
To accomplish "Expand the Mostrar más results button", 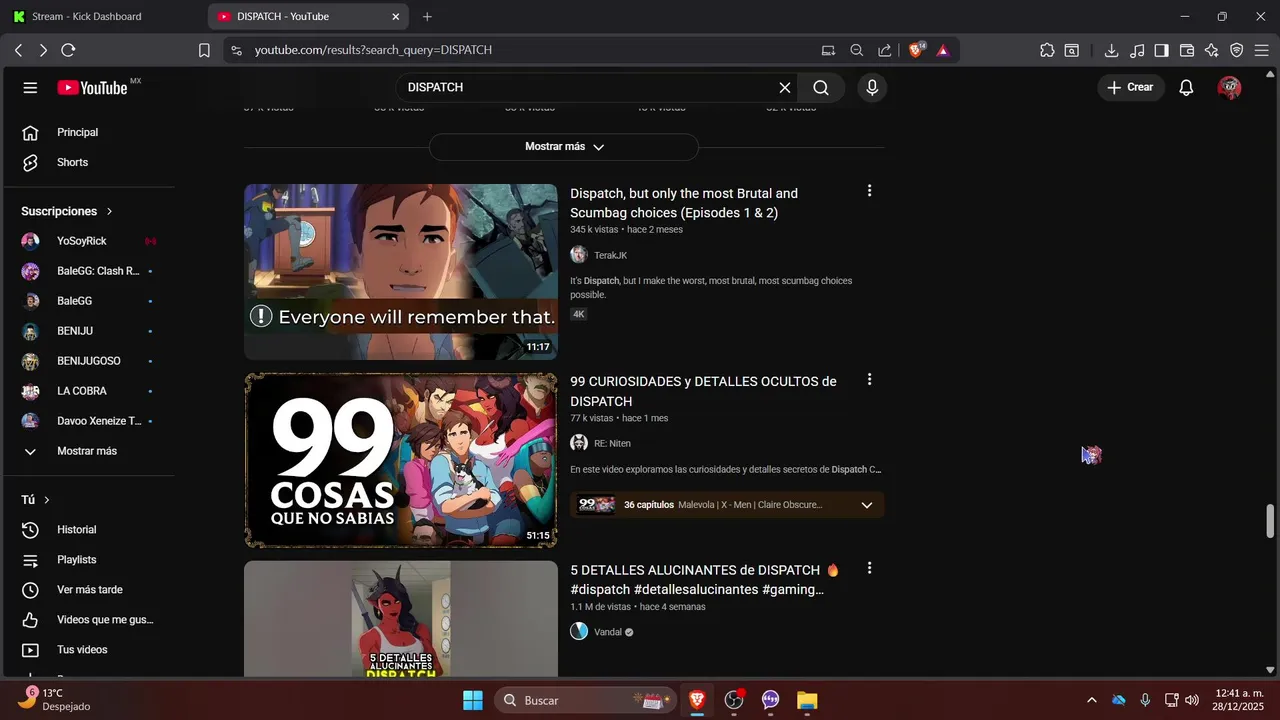I will point(564,147).
